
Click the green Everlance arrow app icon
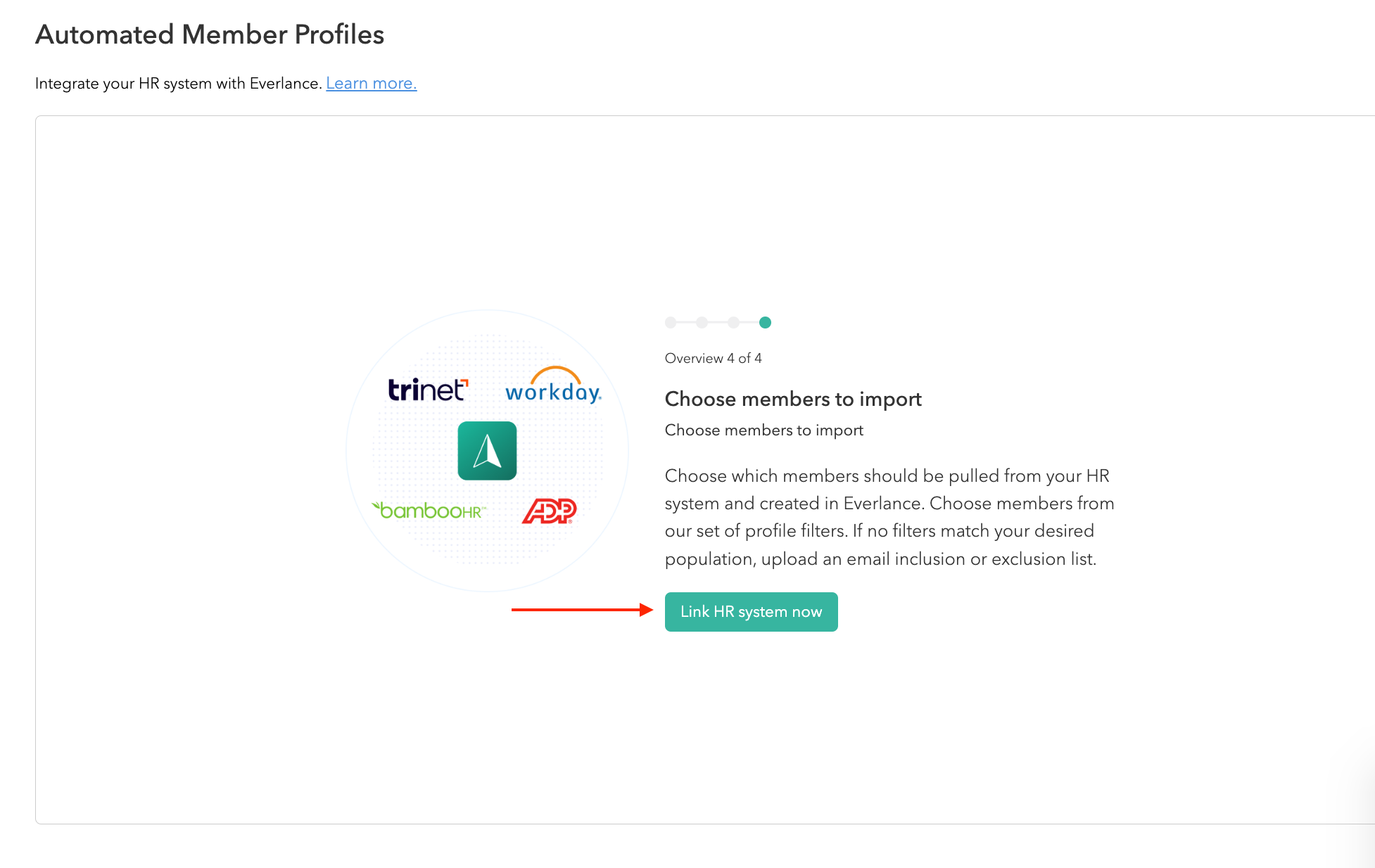coord(487,451)
